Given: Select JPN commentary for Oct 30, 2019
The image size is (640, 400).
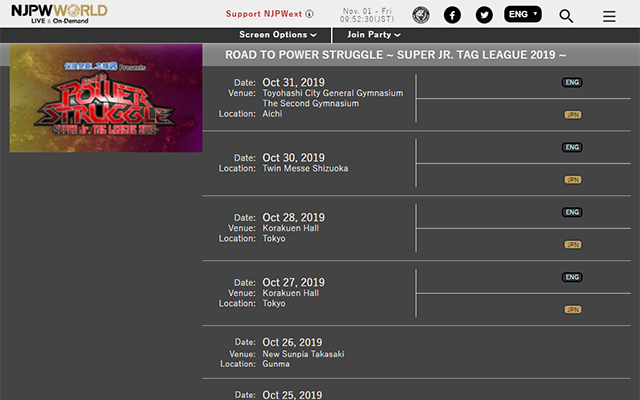Looking at the screenshot, I should click(x=573, y=180).
